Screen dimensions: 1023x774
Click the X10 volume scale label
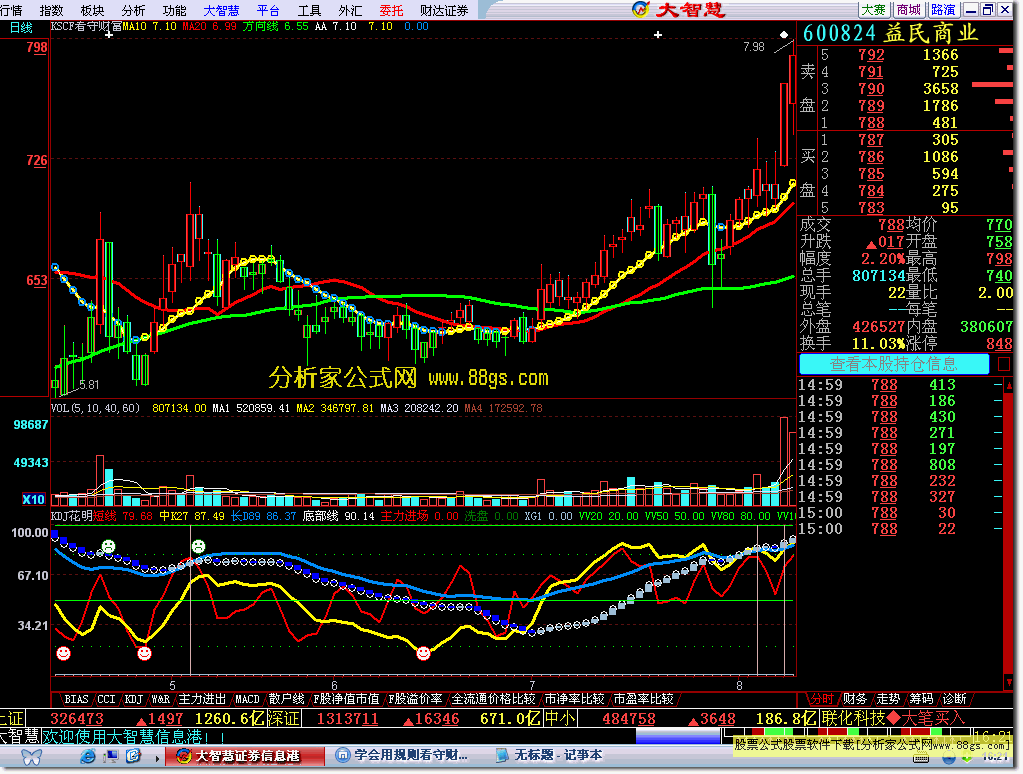(x=33, y=499)
